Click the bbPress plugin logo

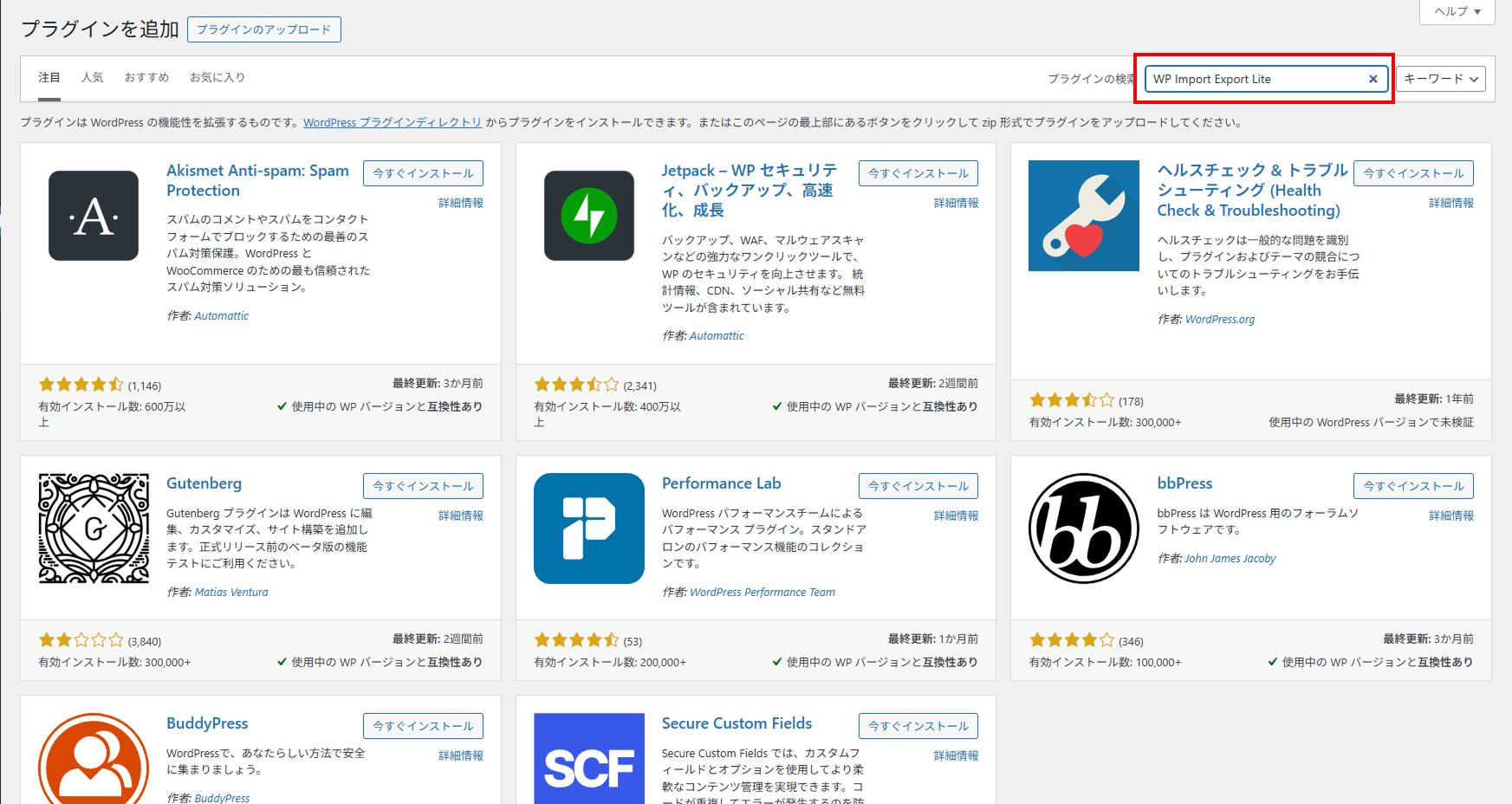click(1083, 528)
